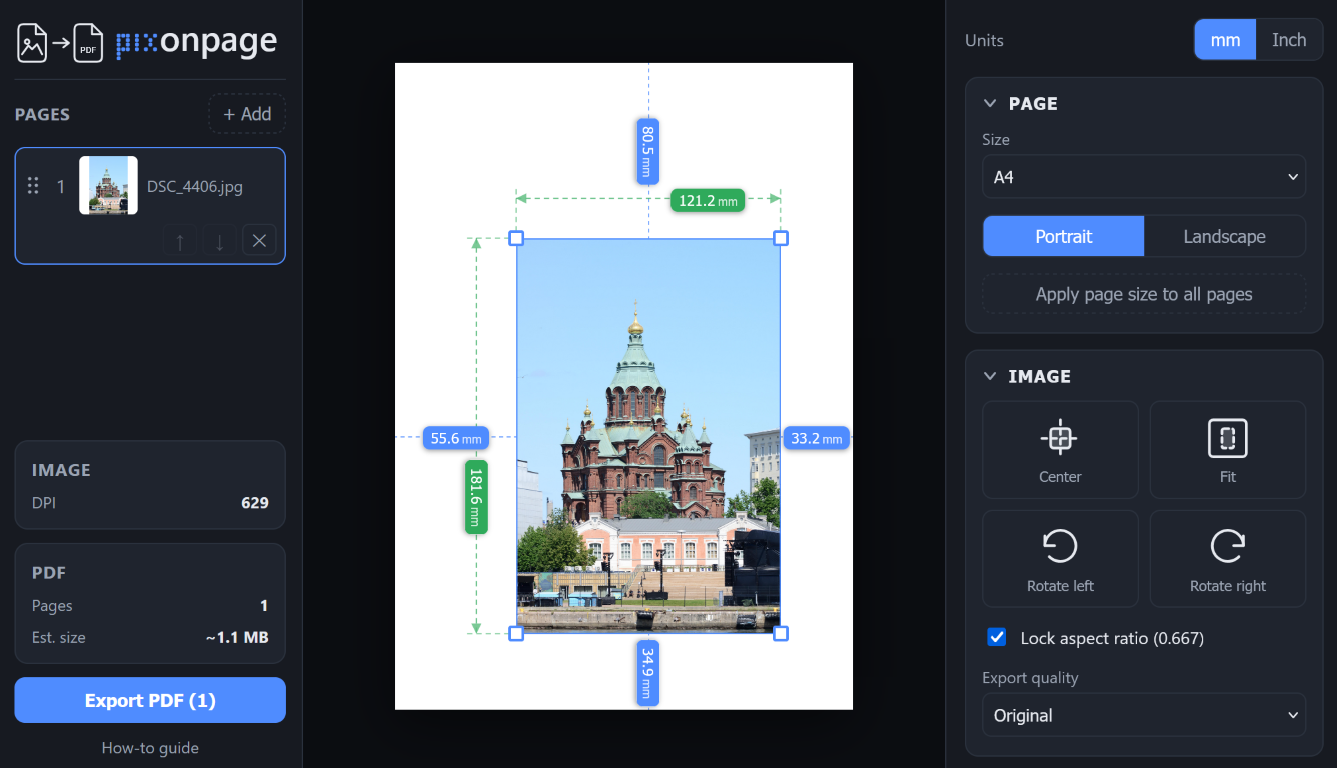Select the DSC_4406.jpg page thumbnail
The width and height of the screenshot is (1337, 768).
tap(108, 185)
